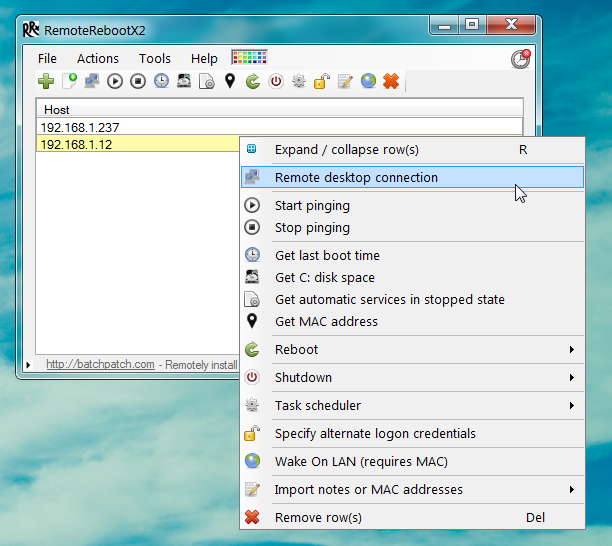
Task: Open the colorful grid icon in menu bar
Action: tap(246, 58)
